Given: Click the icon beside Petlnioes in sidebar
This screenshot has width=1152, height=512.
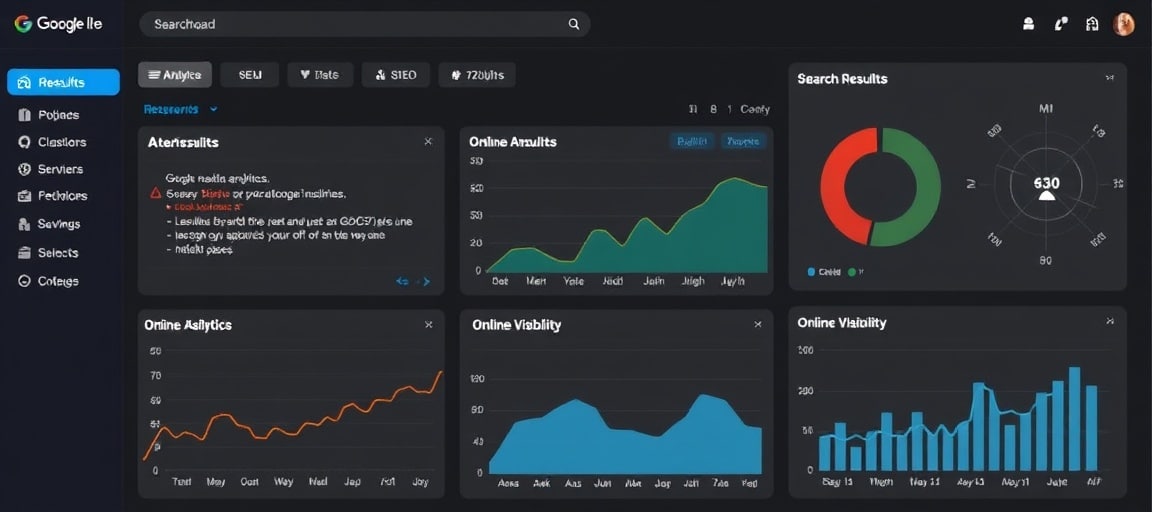Looking at the screenshot, I should coord(24,196).
